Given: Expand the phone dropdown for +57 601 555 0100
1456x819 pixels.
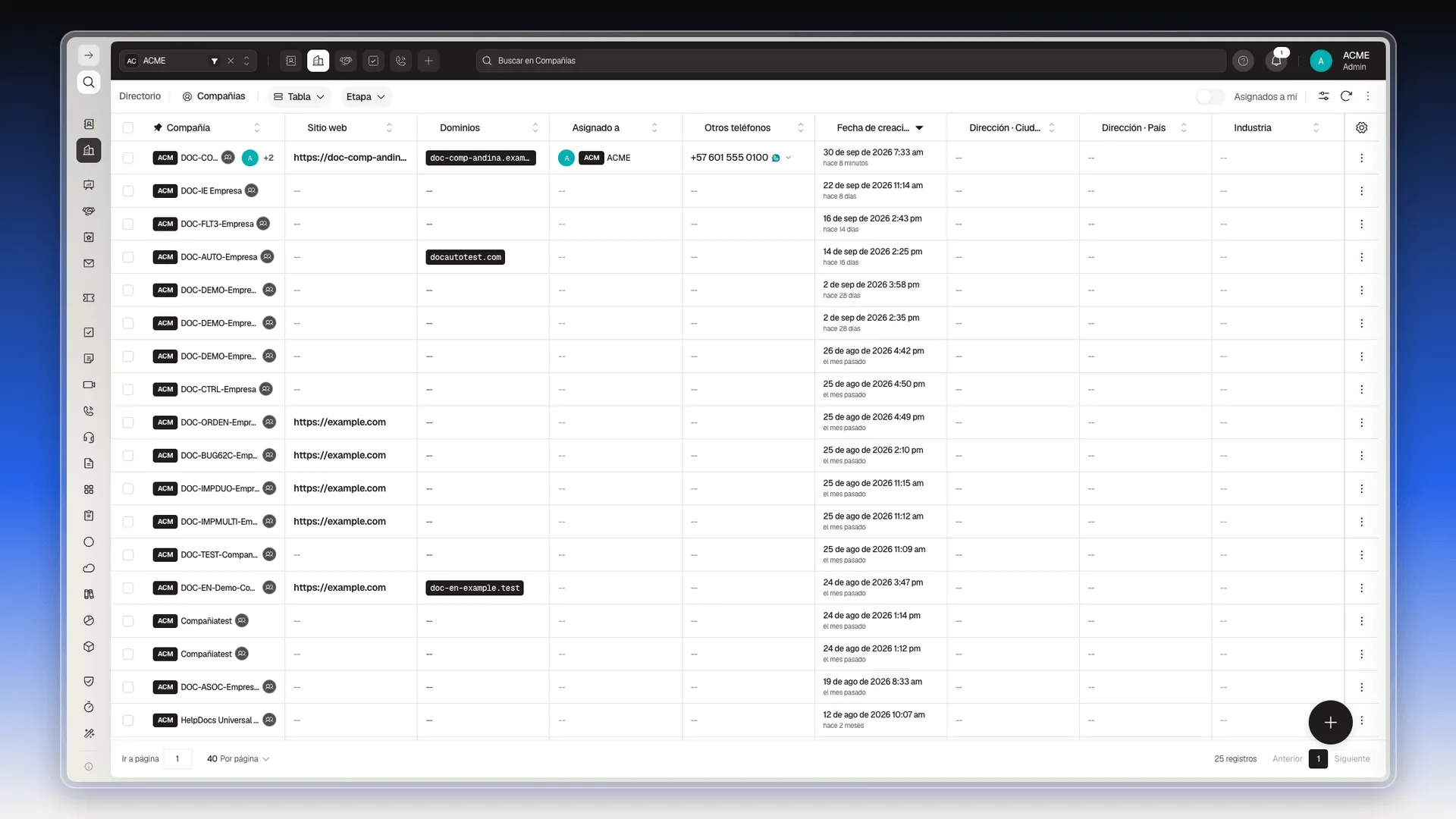Looking at the screenshot, I should click(x=789, y=158).
